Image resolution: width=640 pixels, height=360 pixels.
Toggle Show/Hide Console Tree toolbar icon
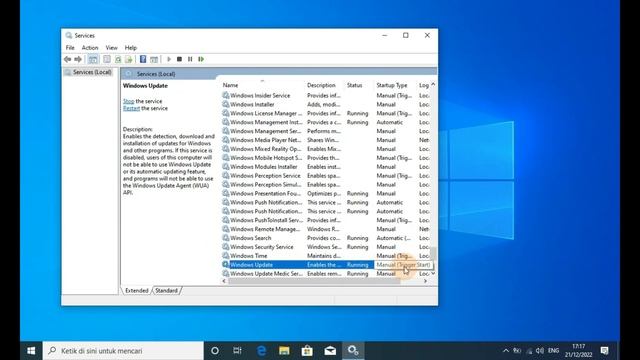(93, 59)
